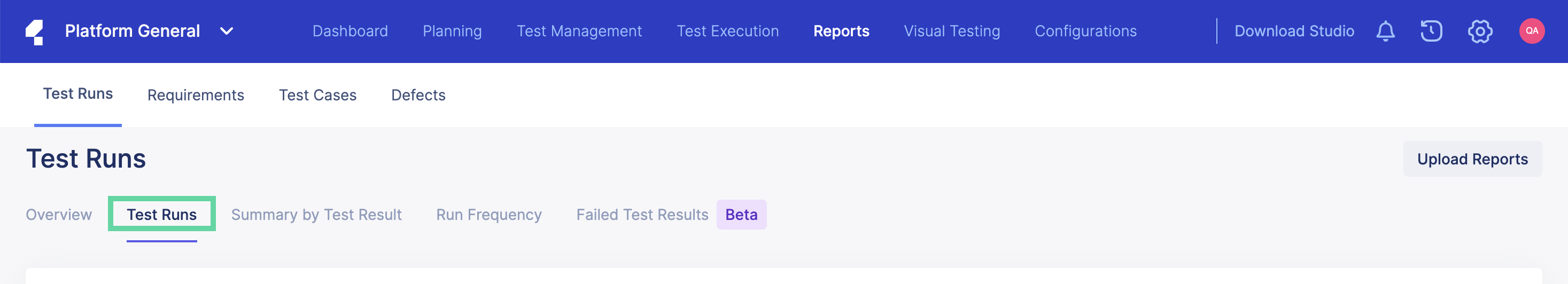1568x284 pixels.
Task: Expand the Platform General project dropdown
Action: click(x=227, y=31)
